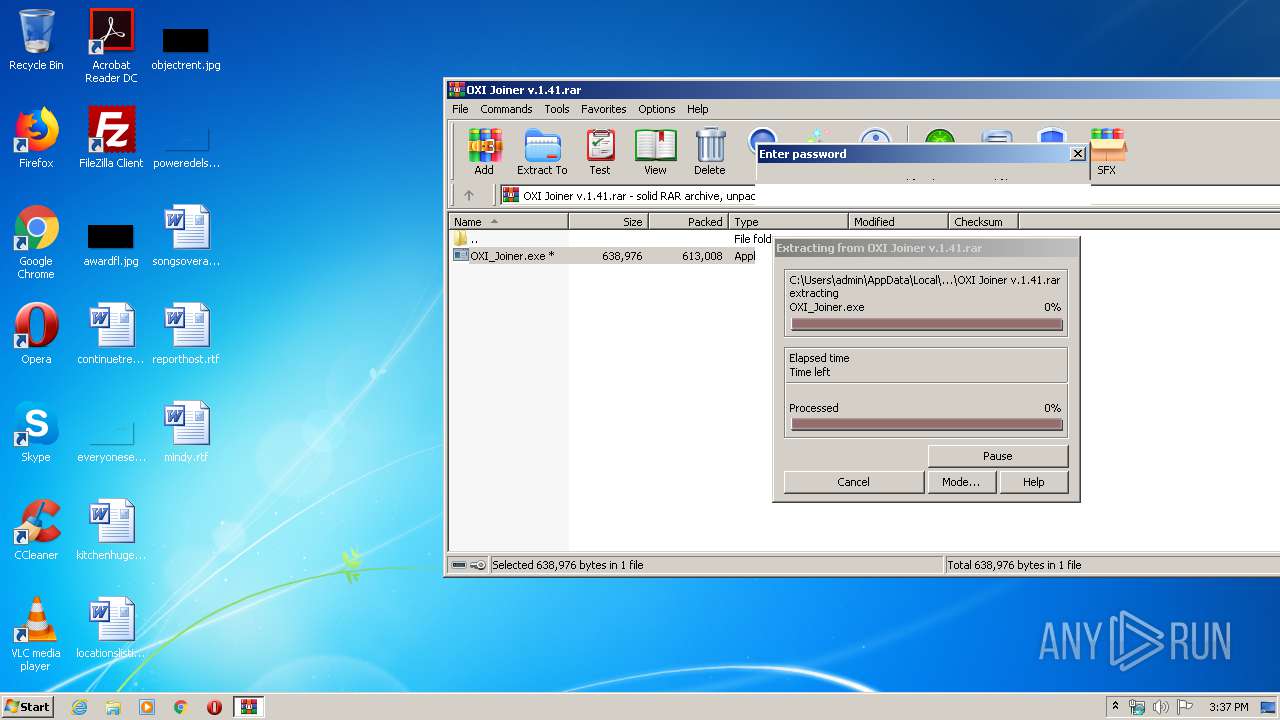Select the Firefox desktop shortcut
1280x720 pixels.
point(36,138)
